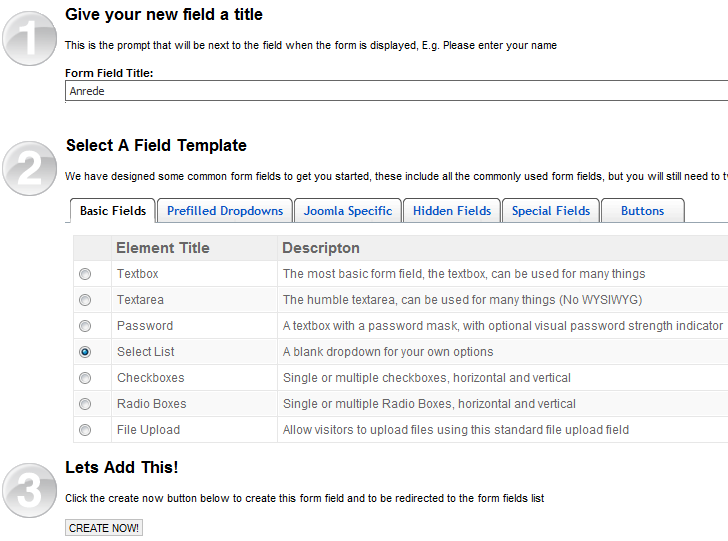The height and width of the screenshot is (541, 728).
Task: Select the Textbox radio button
Action: (x=85, y=274)
